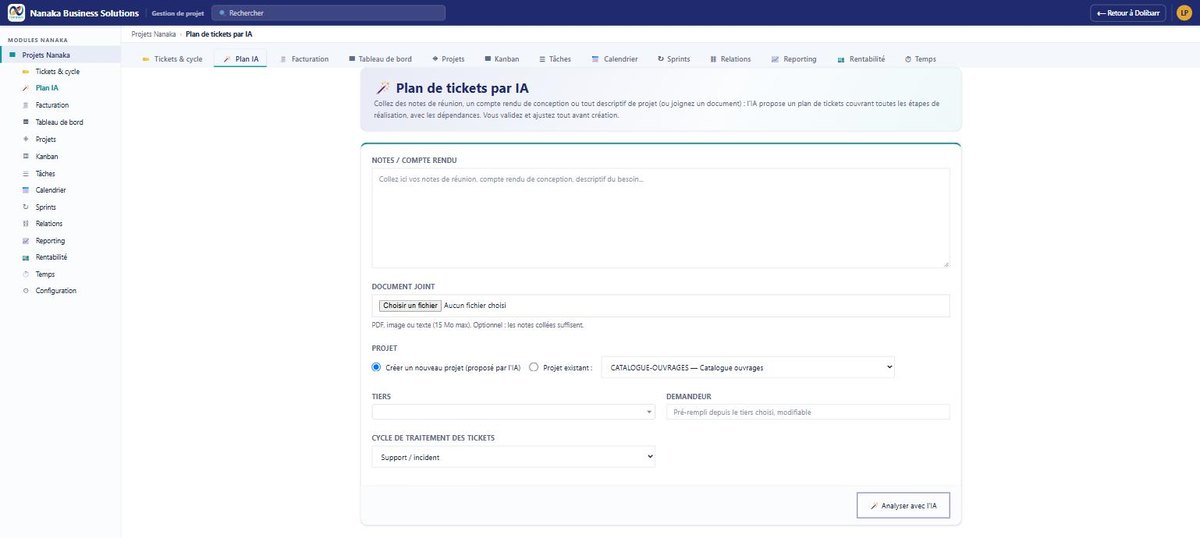Click the Tableau de bord tab icon
1200x538 pixels.
click(353, 59)
